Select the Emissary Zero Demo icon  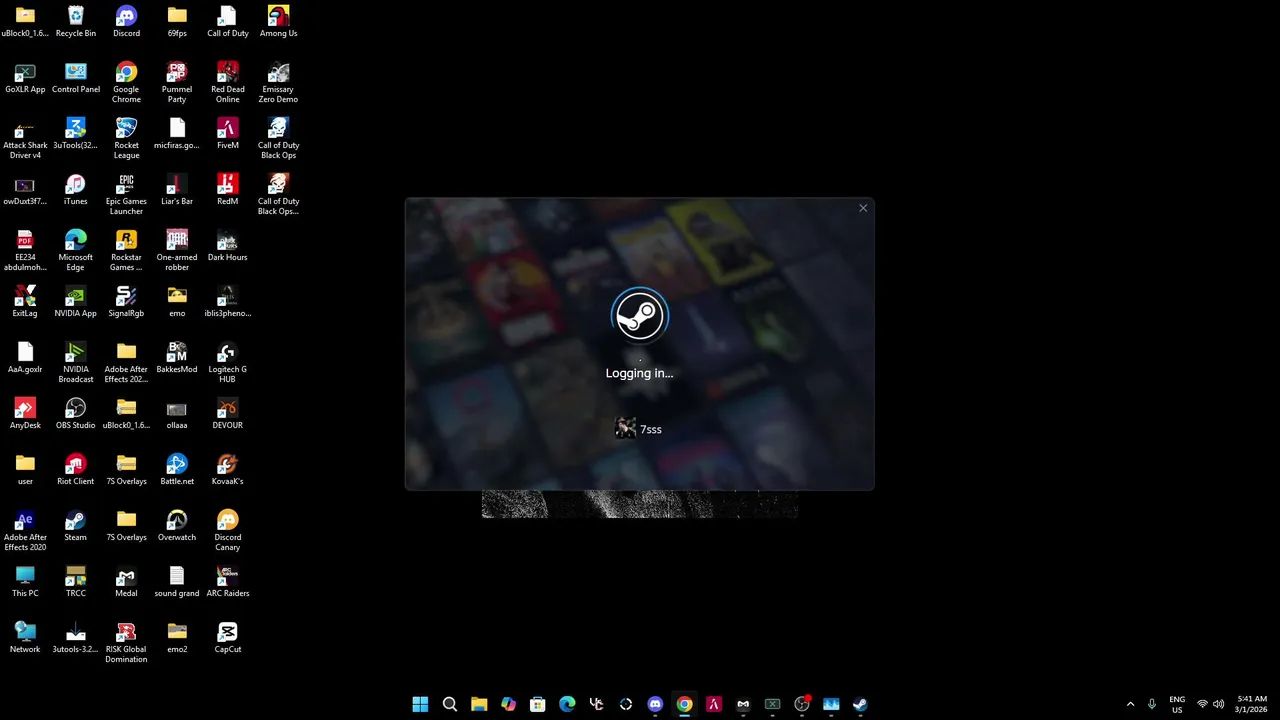pos(278,82)
